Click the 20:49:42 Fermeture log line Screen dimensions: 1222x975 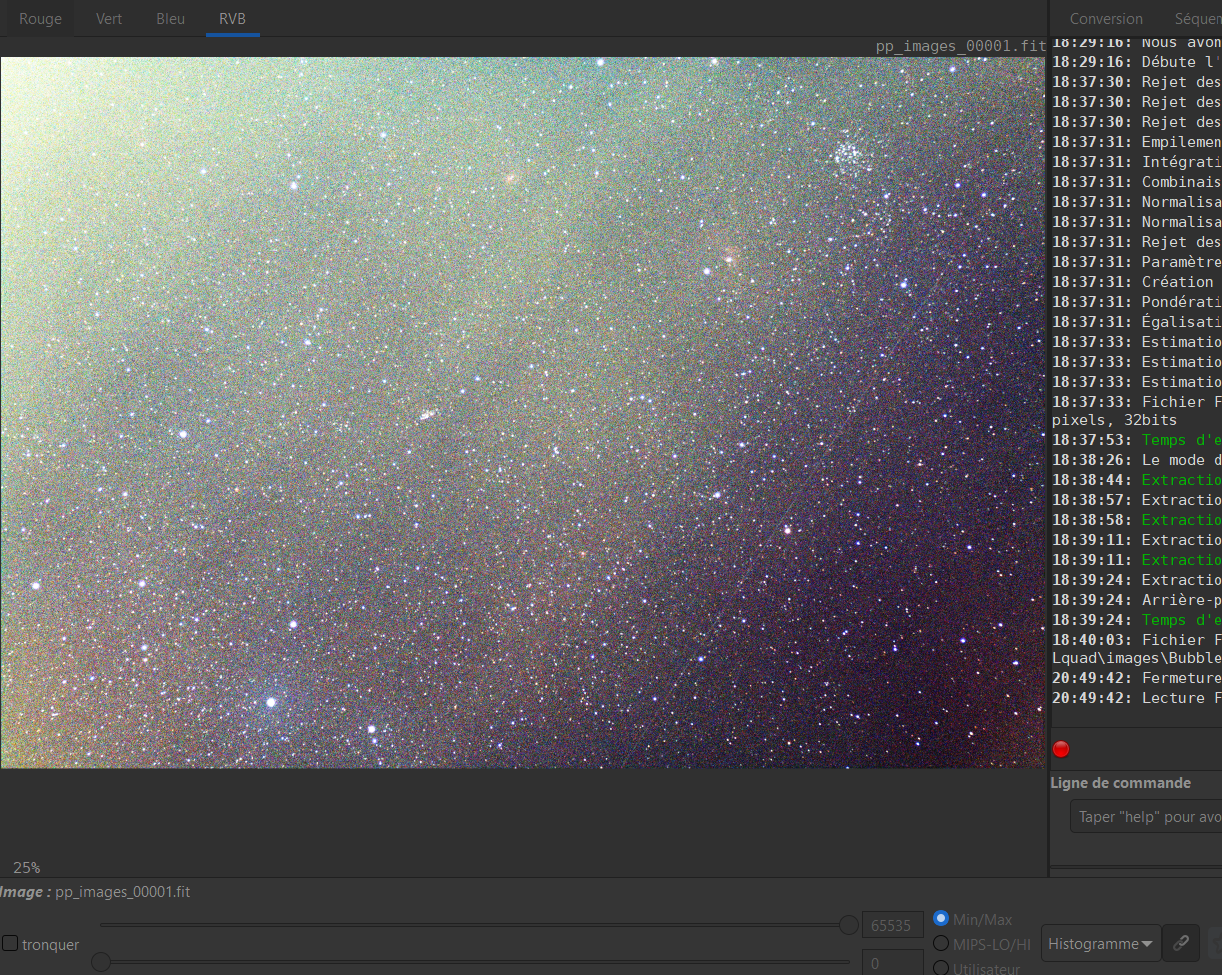coord(1137,678)
